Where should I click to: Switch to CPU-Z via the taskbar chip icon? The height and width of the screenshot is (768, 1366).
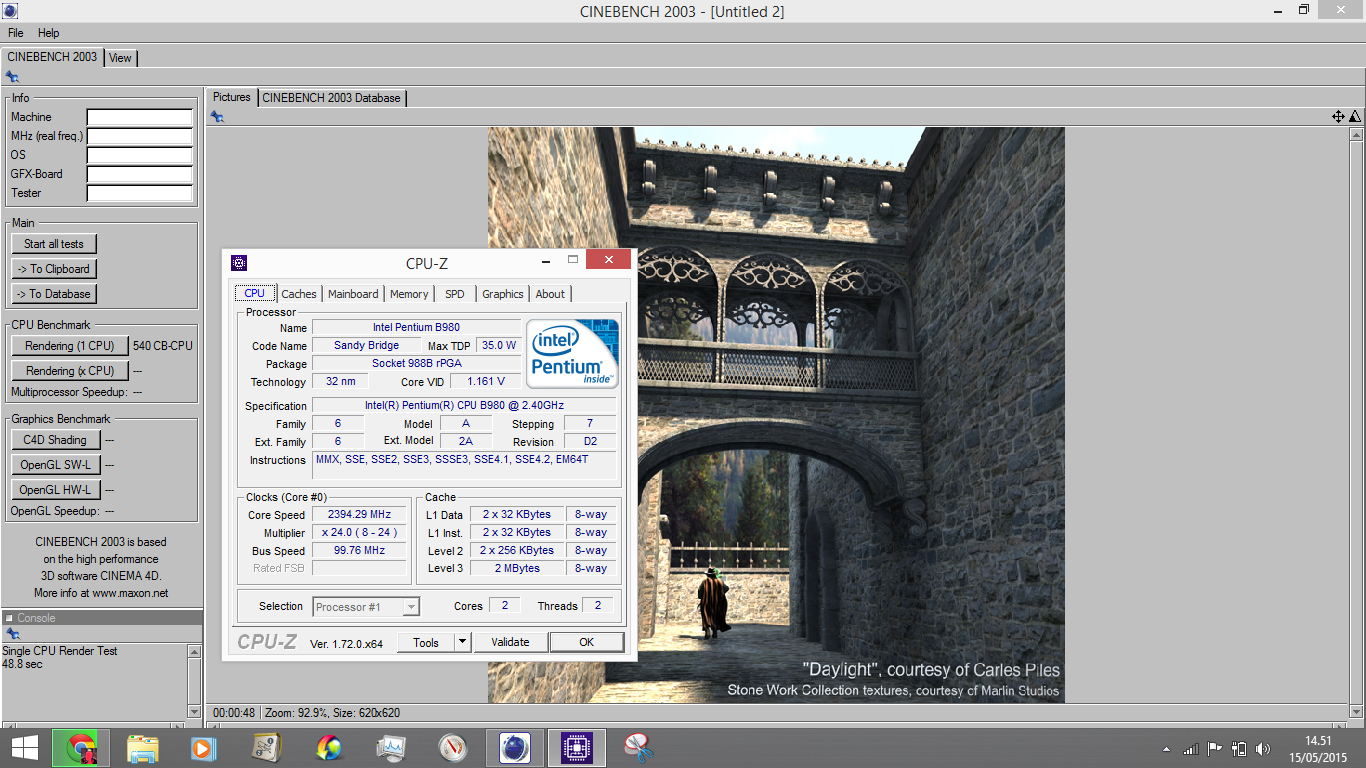576,747
